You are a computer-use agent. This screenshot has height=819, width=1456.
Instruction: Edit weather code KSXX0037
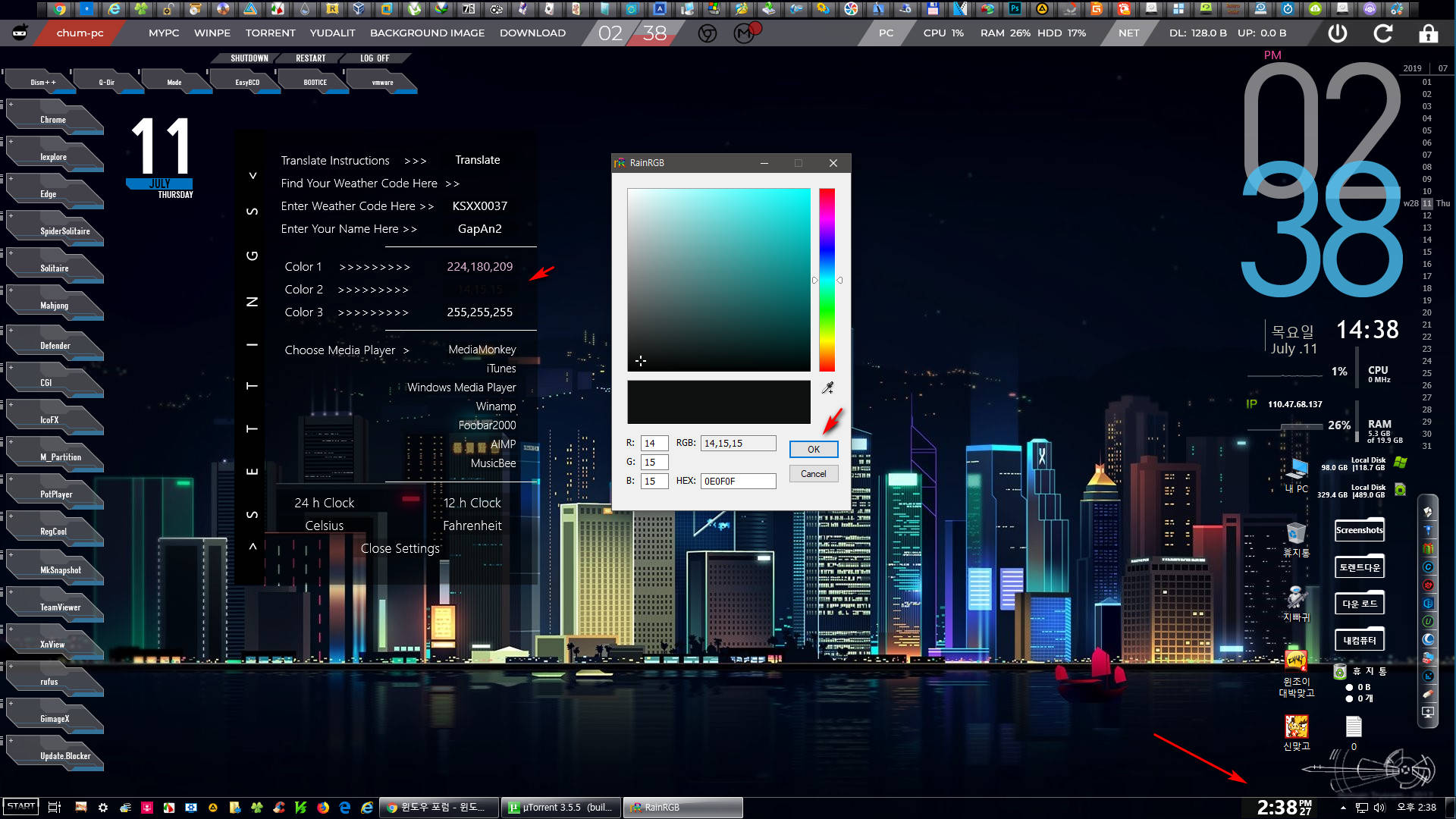(480, 206)
